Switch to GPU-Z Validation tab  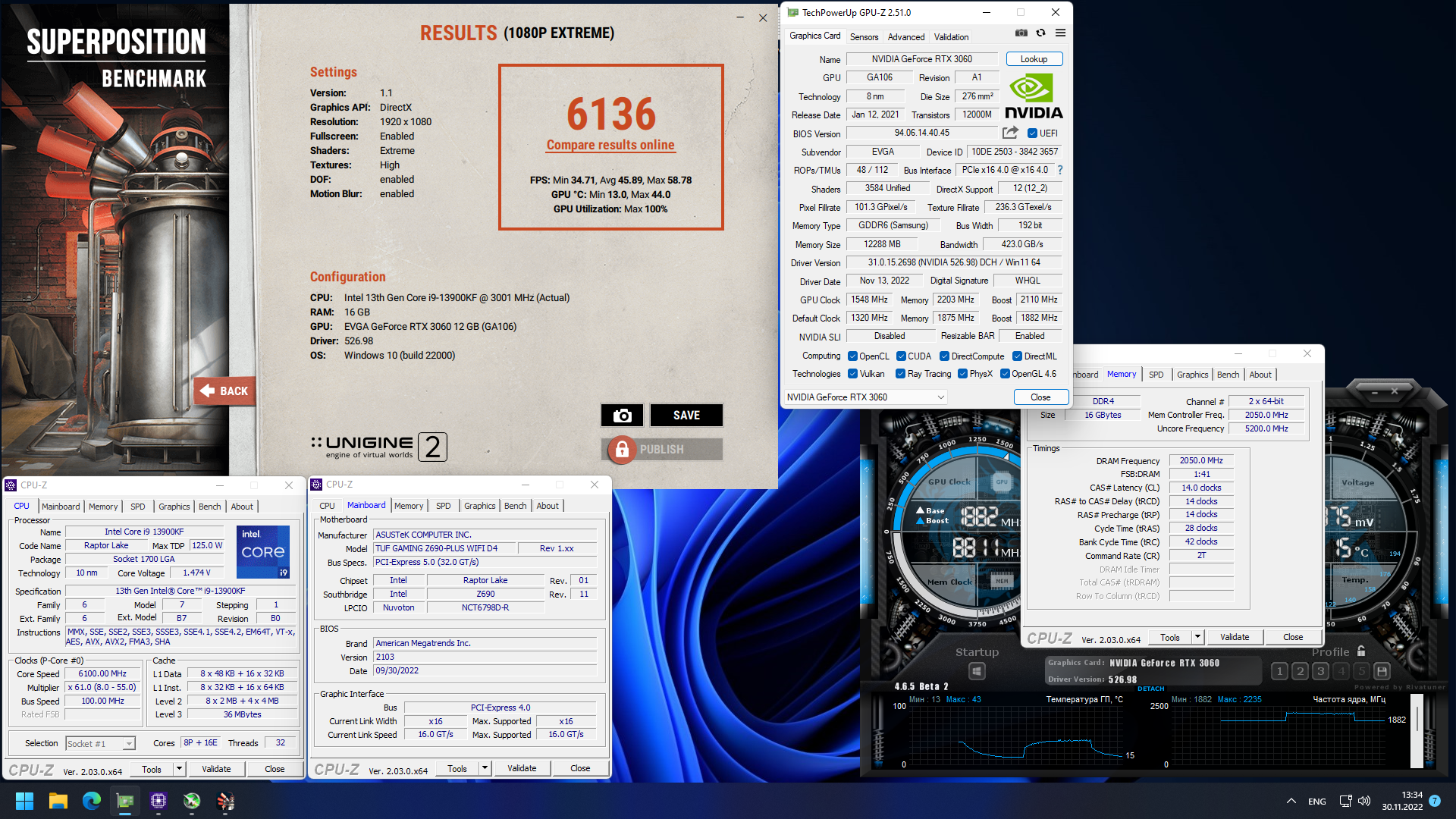(x=951, y=37)
